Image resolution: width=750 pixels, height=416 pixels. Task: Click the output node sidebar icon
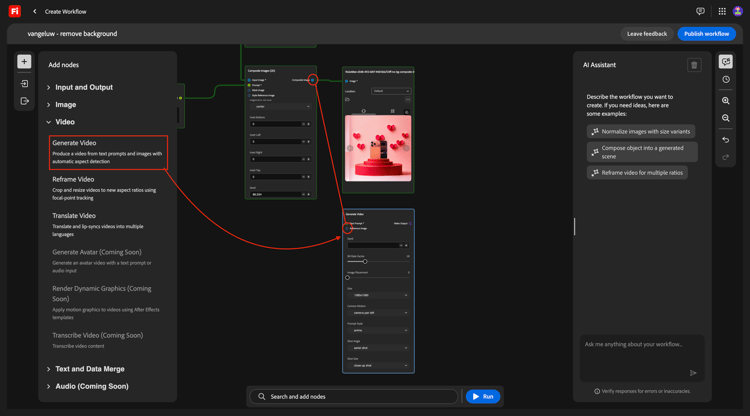click(24, 101)
